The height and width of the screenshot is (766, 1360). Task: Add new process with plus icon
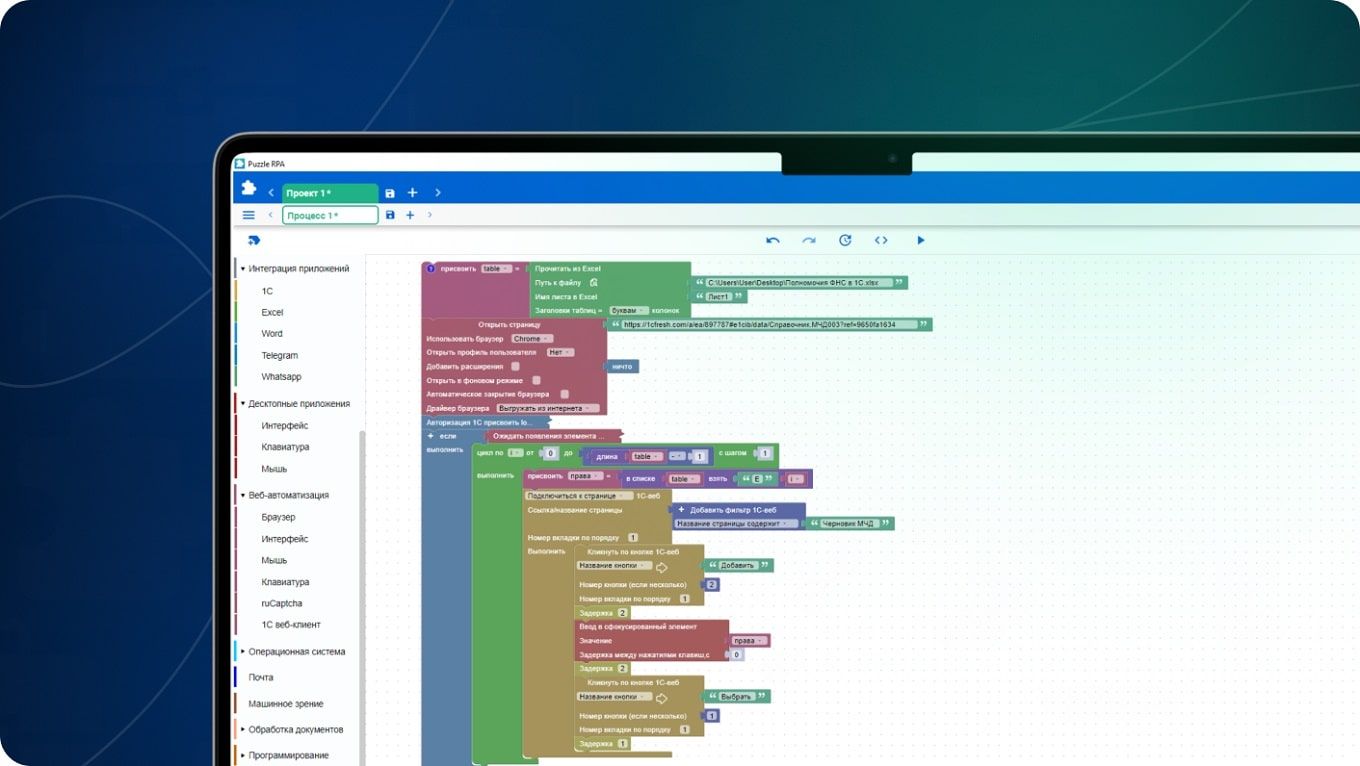coord(410,215)
